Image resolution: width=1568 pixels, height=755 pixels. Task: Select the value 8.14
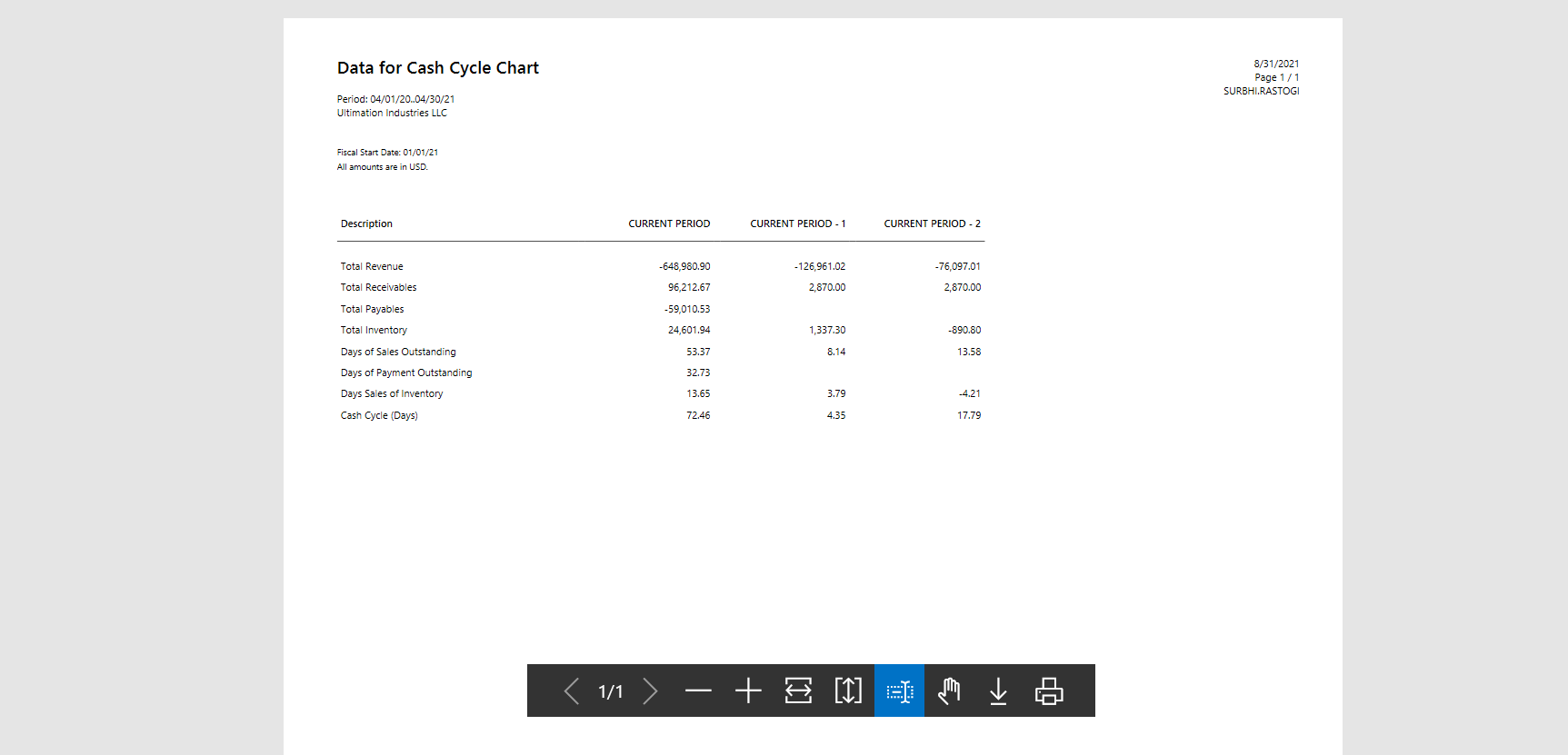836,352
